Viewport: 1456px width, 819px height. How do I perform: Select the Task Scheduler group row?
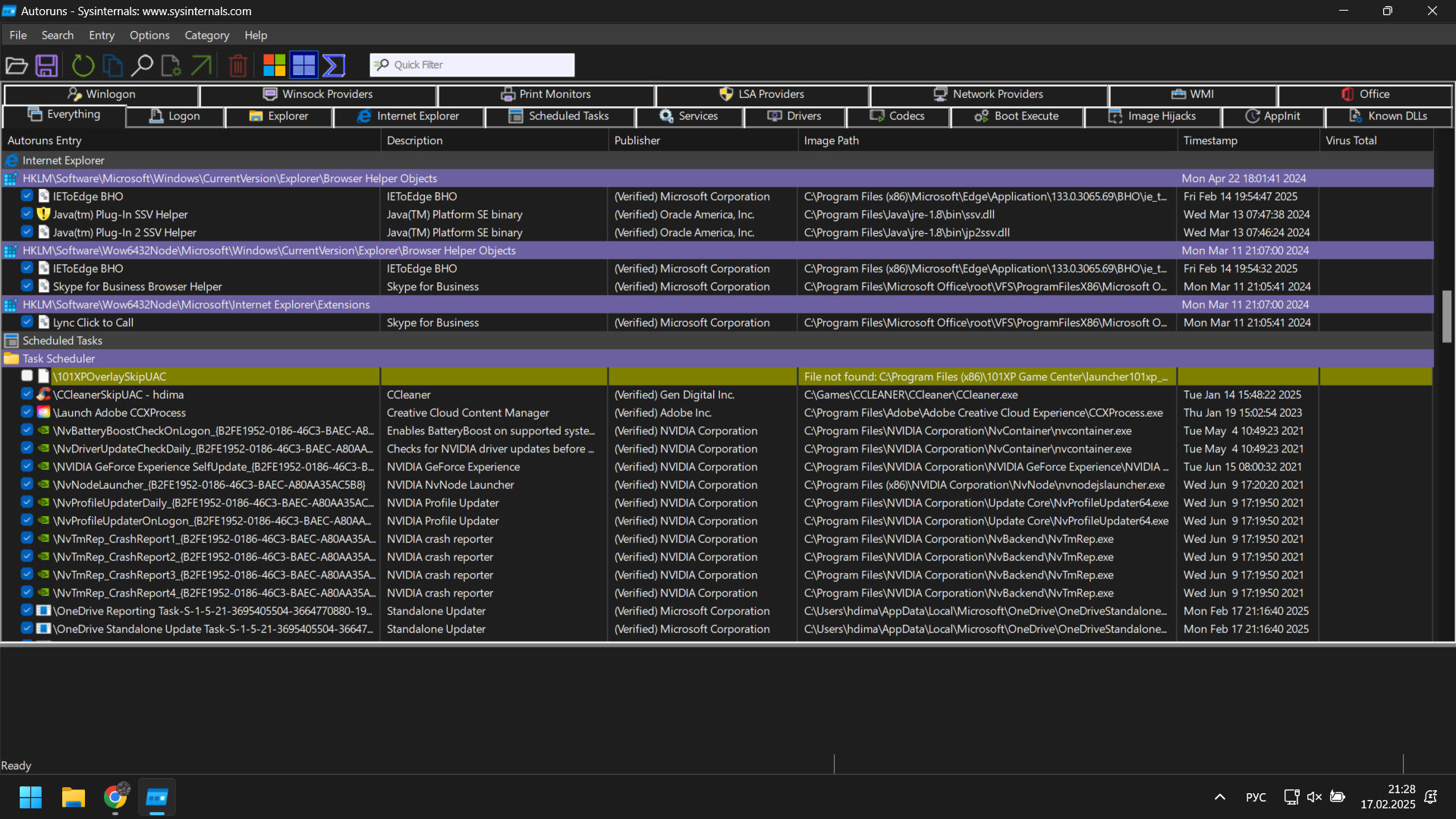(x=717, y=358)
